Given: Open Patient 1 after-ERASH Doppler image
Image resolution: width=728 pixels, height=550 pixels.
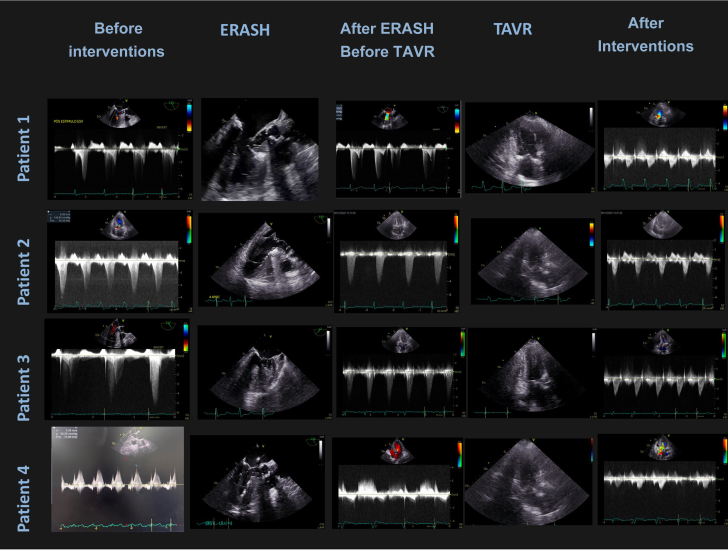Looking at the screenshot, I should tap(398, 149).
